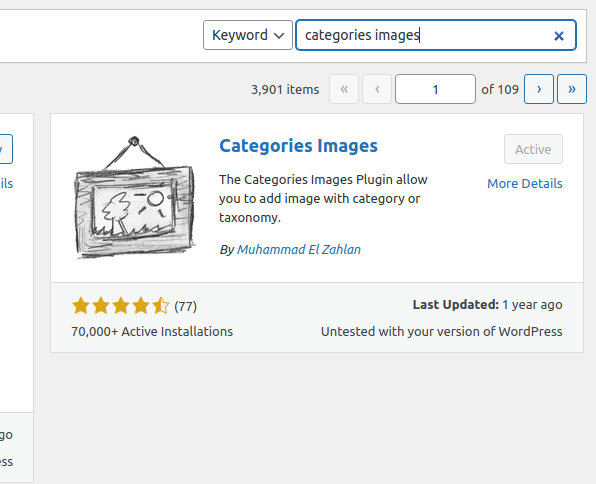Click the Categories Images picture frame thumbnail
This screenshot has width=596, height=484.
pos(134,197)
